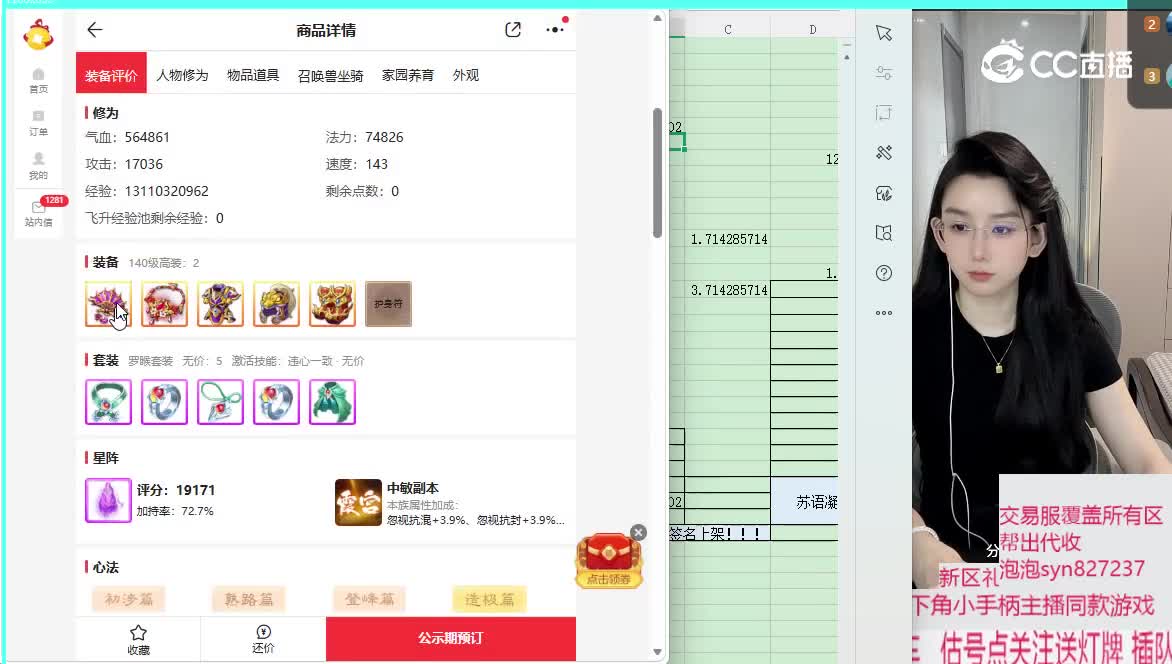The width and height of the screenshot is (1172, 664).
Task: Switch to the 装备评价 tab
Action: click(111, 73)
